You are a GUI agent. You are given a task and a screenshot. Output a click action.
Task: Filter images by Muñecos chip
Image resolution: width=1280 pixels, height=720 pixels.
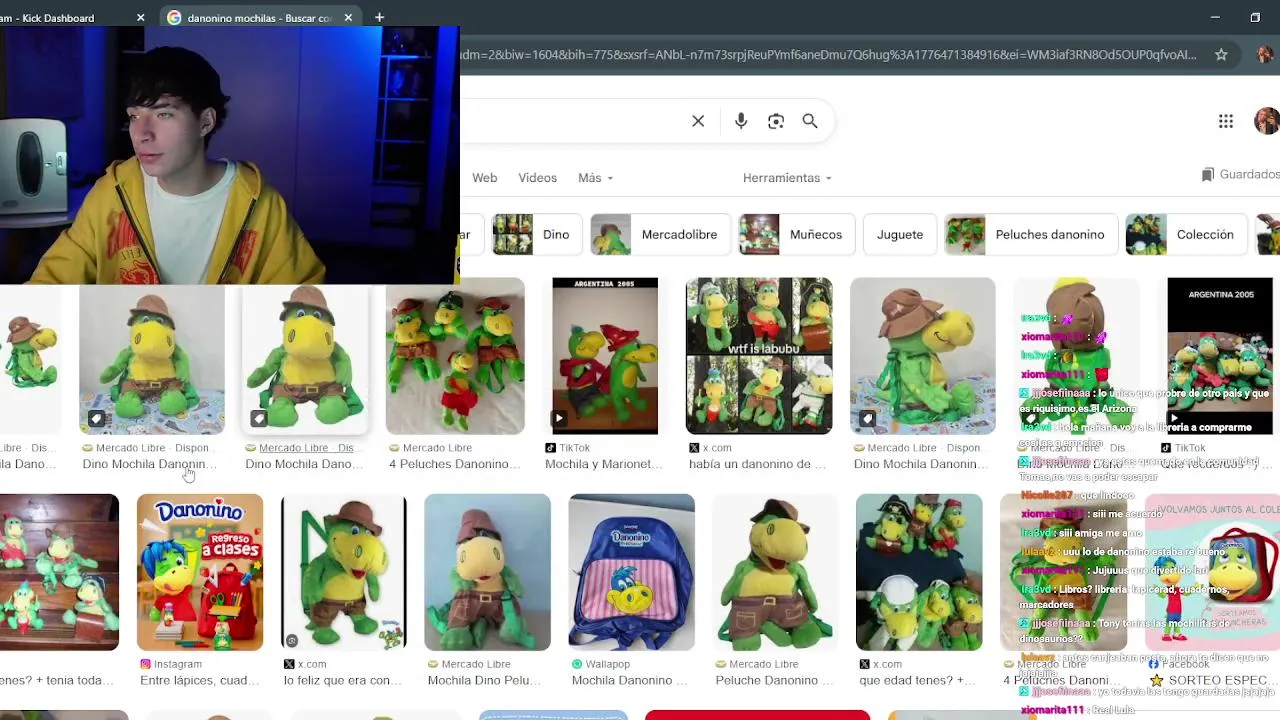click(796, 234)
